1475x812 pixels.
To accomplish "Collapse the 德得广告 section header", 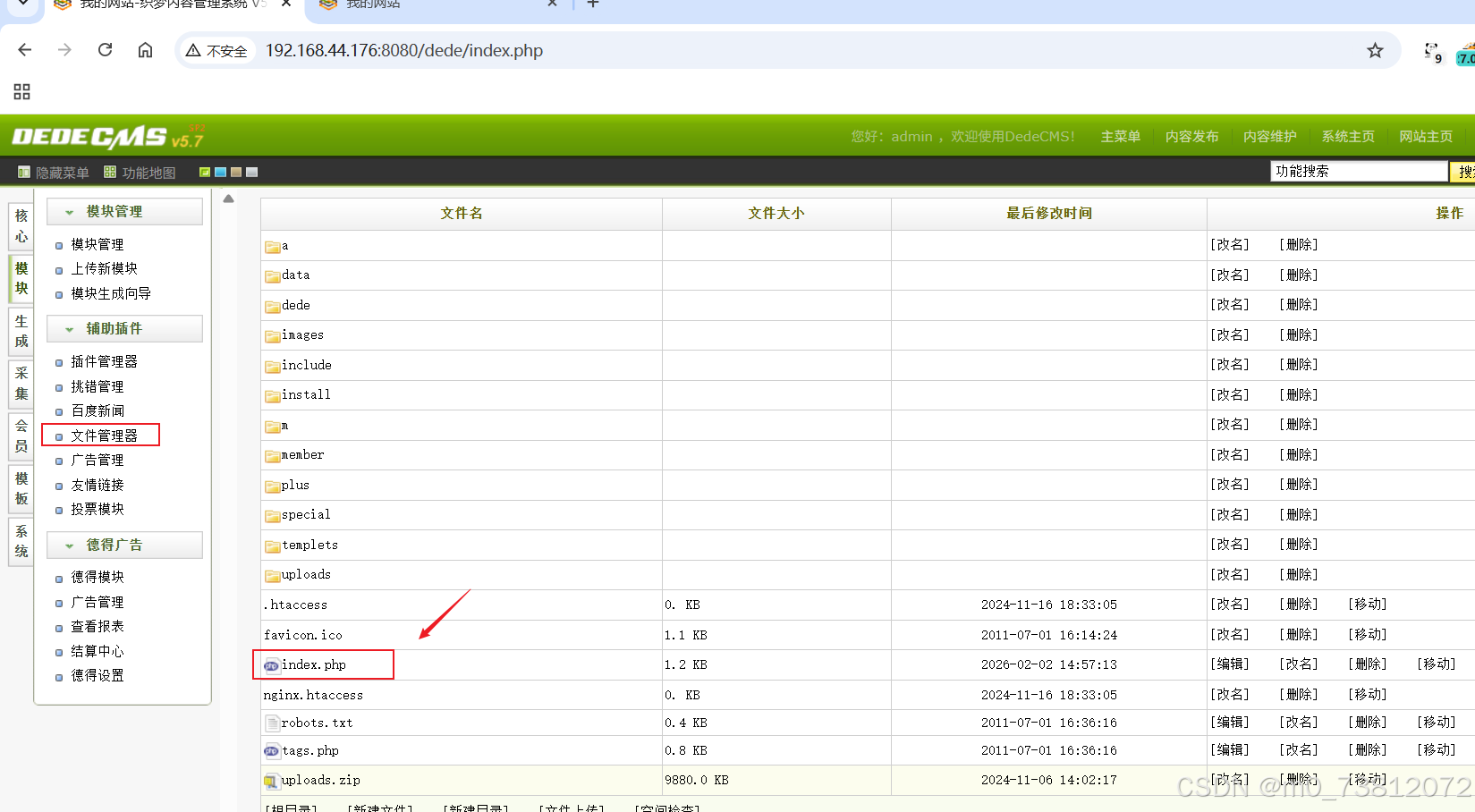I will point(124,546).
